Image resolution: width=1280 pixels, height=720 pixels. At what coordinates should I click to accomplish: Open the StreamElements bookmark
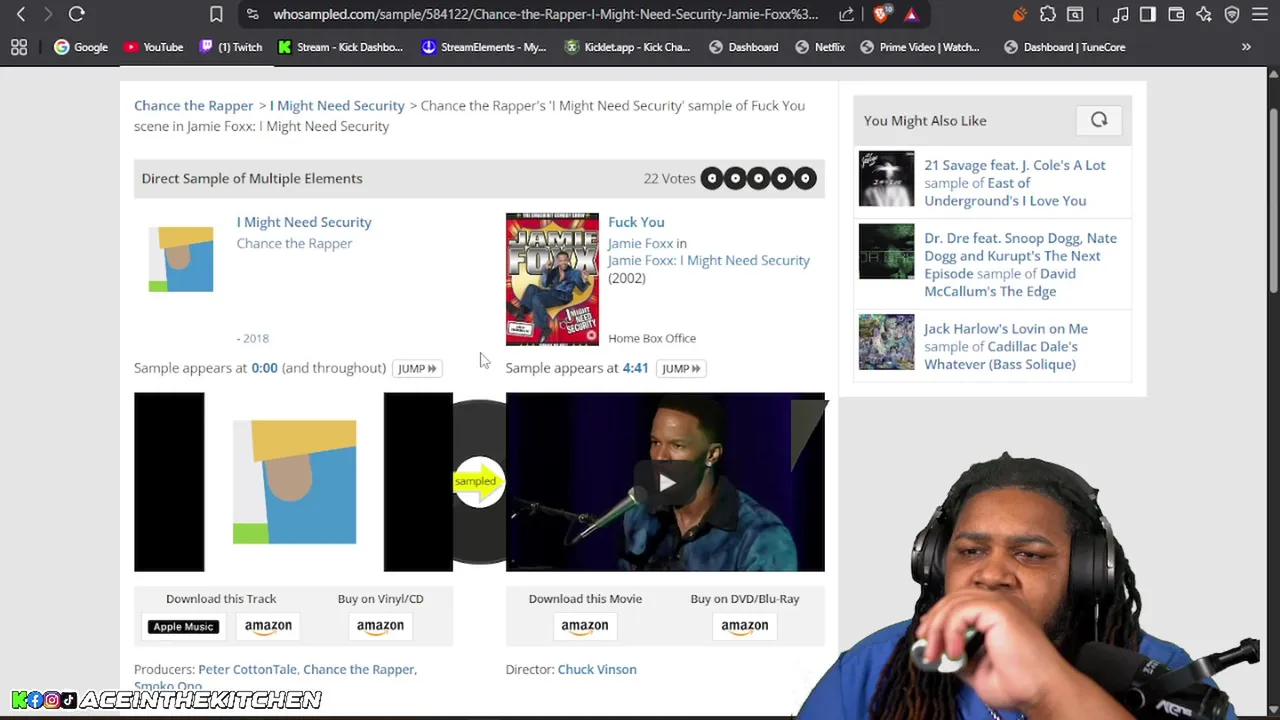click(x=484, y=47)
